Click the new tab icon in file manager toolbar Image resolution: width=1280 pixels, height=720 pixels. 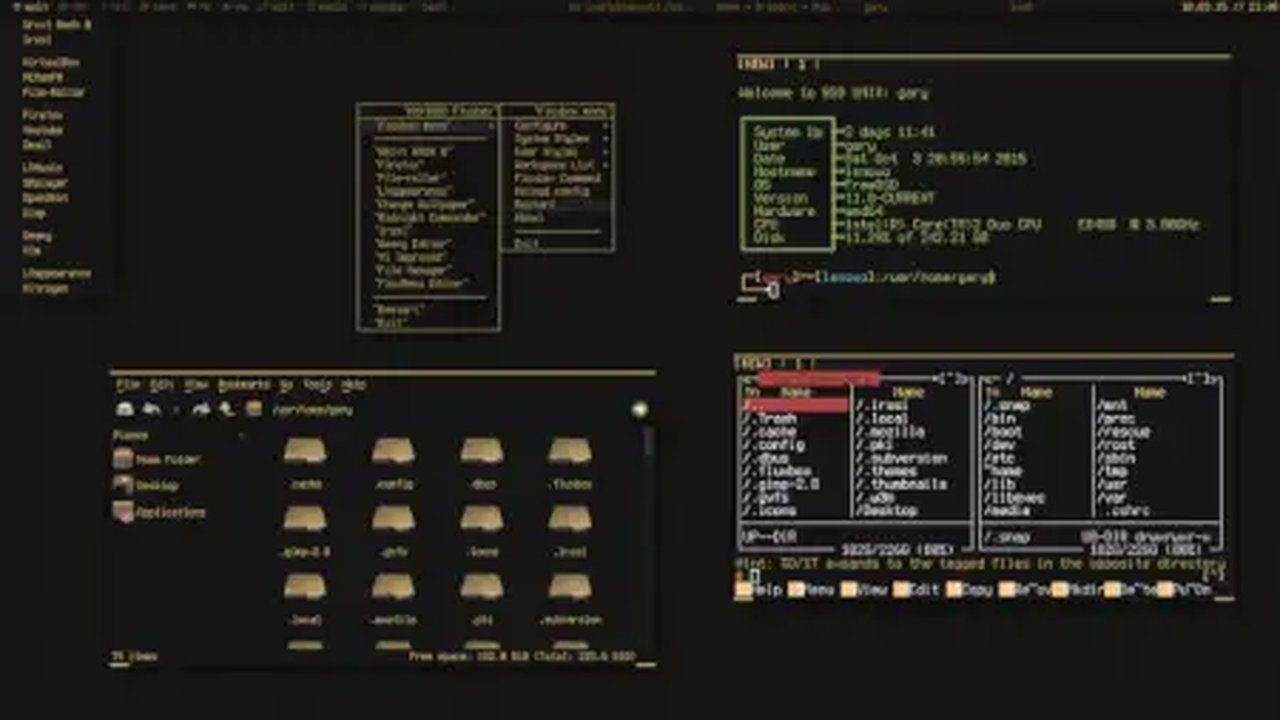(125, 409)
